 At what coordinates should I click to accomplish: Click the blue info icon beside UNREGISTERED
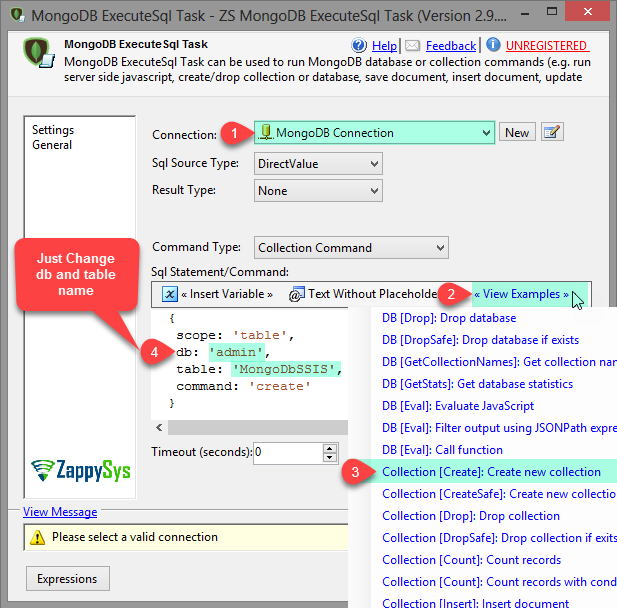(x=493, y=45)
